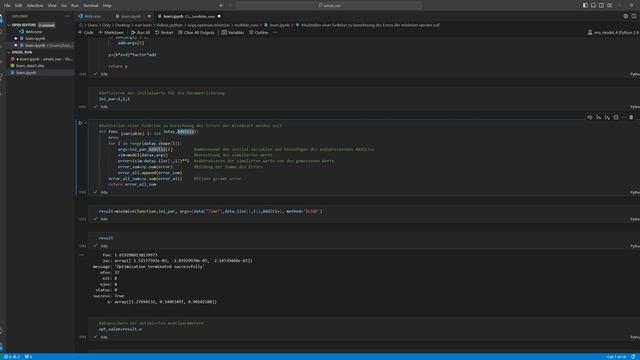640x360 pixels.
Task: Open the Edit menu
Action: click(18, 6)
